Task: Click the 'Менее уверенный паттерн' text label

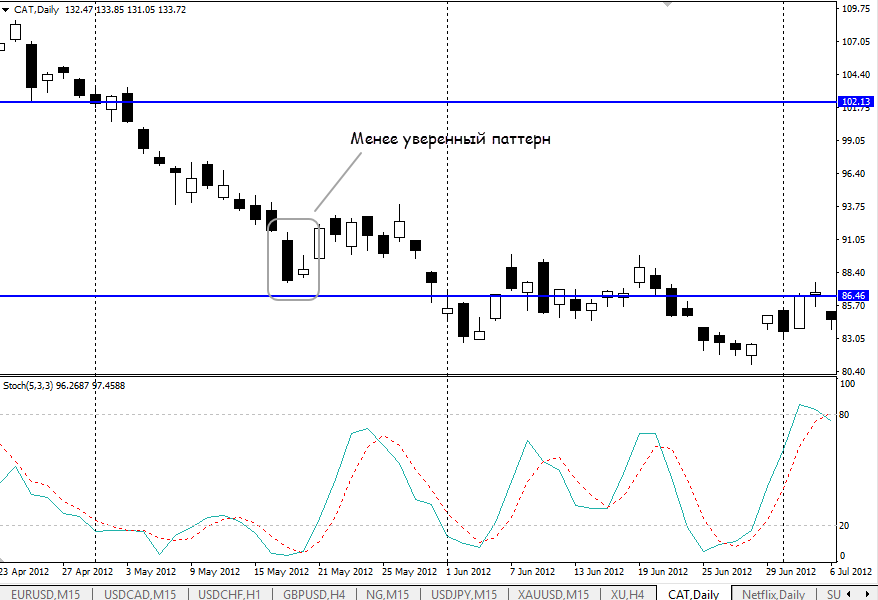Action: click(450, 139)
